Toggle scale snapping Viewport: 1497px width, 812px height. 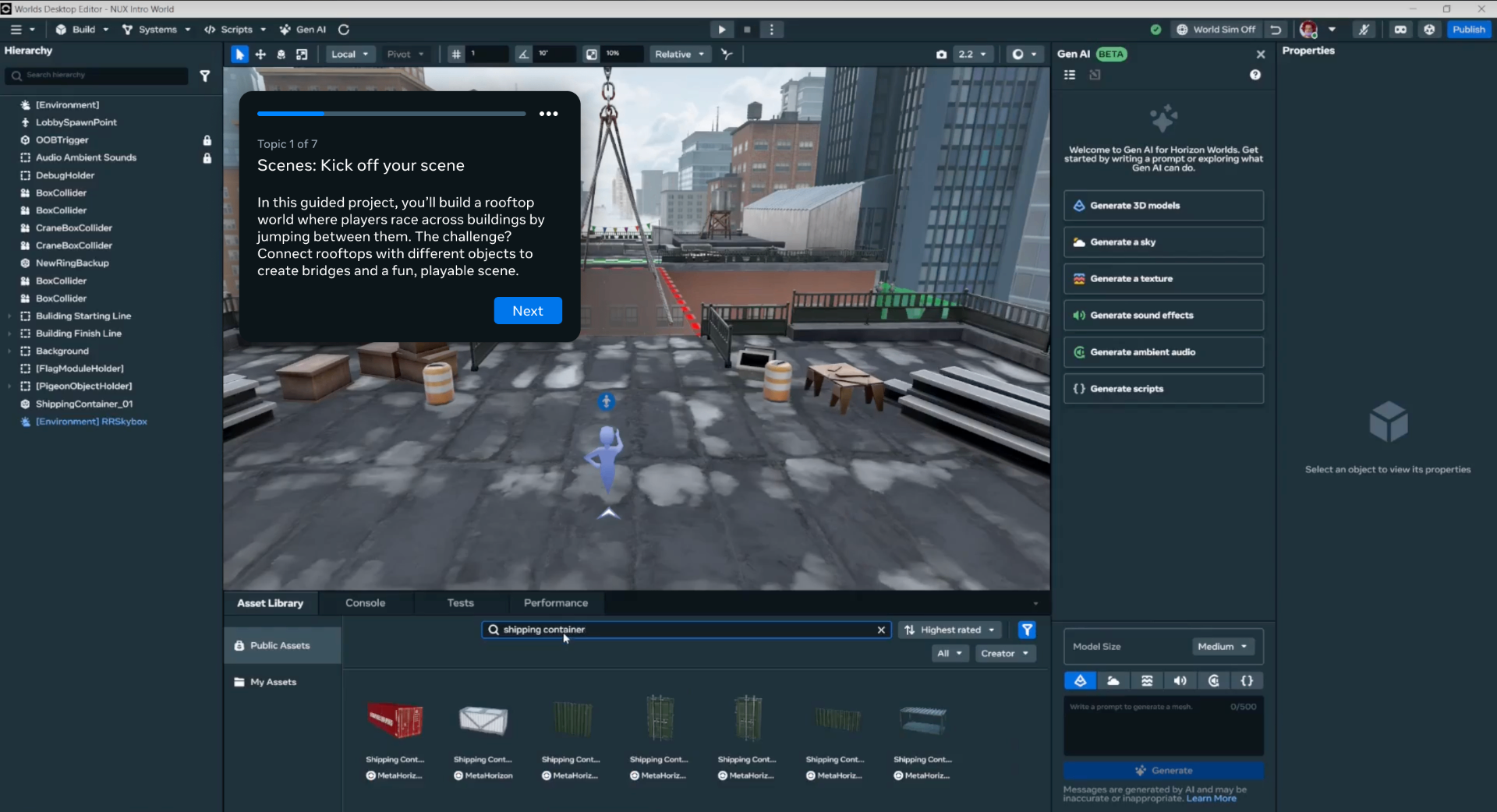pyautogui.click(x=592, y=55)
